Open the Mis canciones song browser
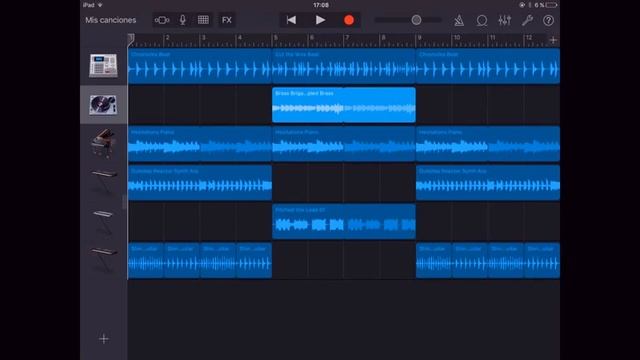 click(111, 20)
